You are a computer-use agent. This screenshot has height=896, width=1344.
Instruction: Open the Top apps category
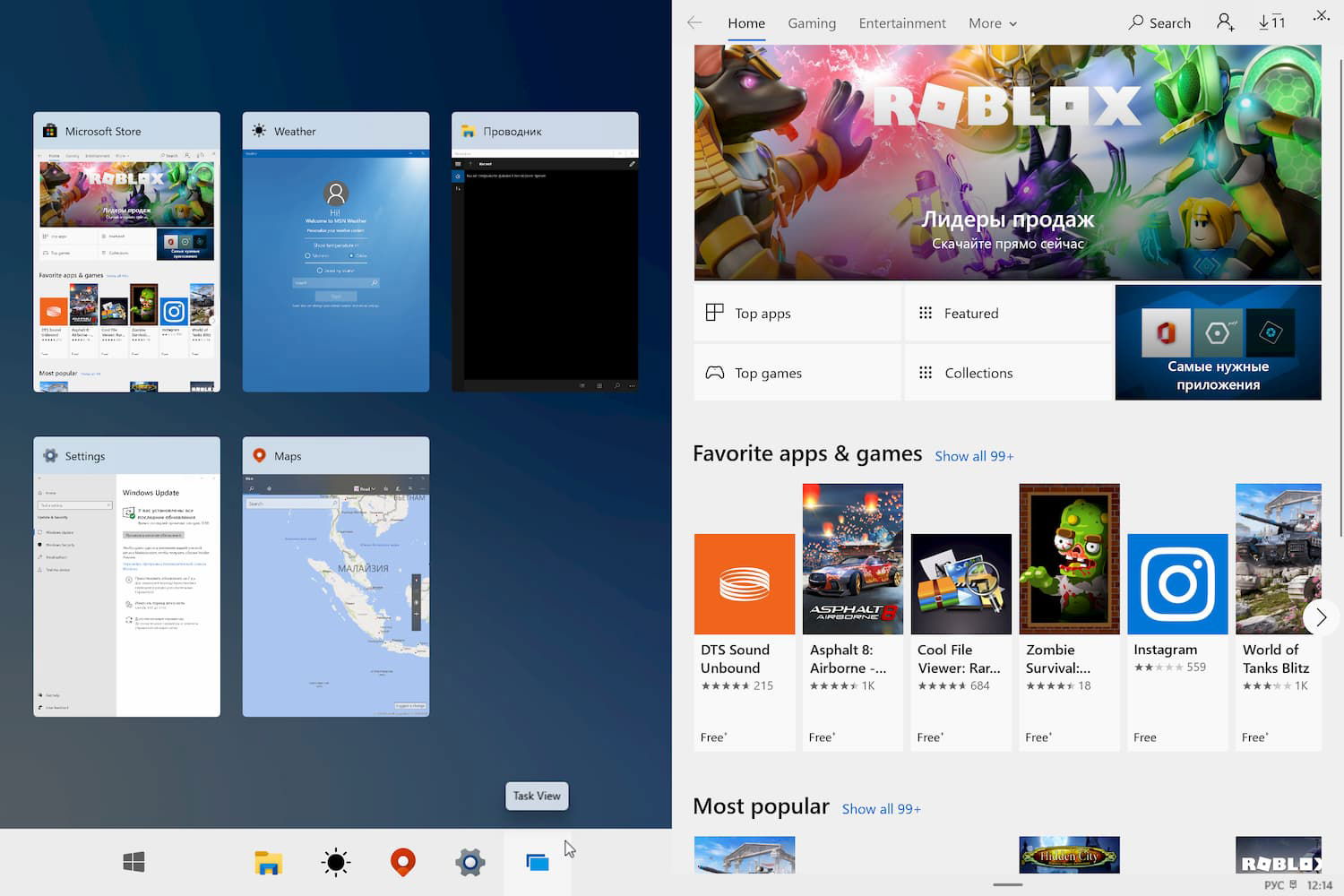coord(797,313)
